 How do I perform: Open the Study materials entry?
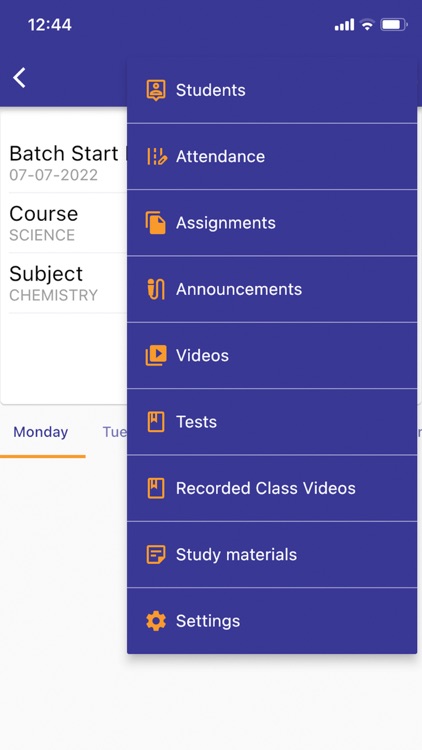(272, 555)
